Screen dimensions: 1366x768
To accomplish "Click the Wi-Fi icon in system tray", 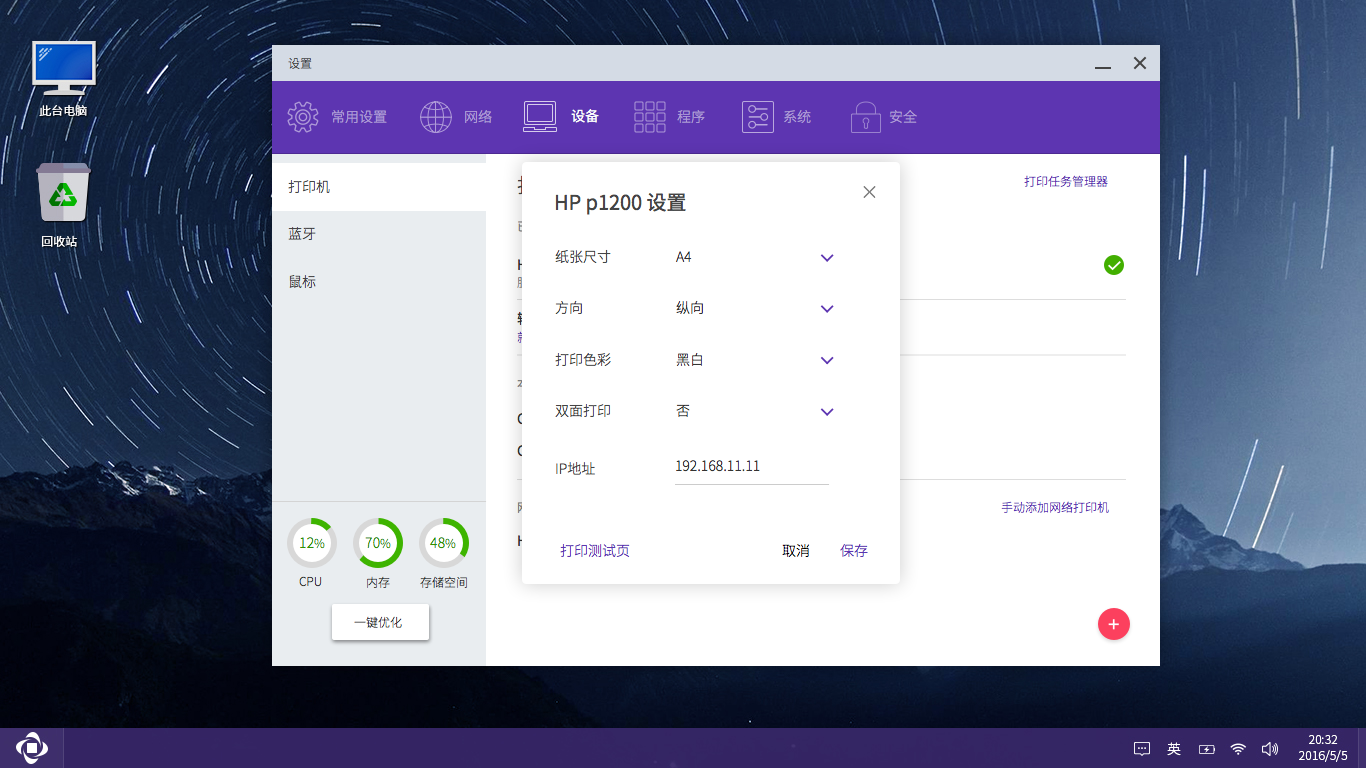I will [x=1238, y=748].
